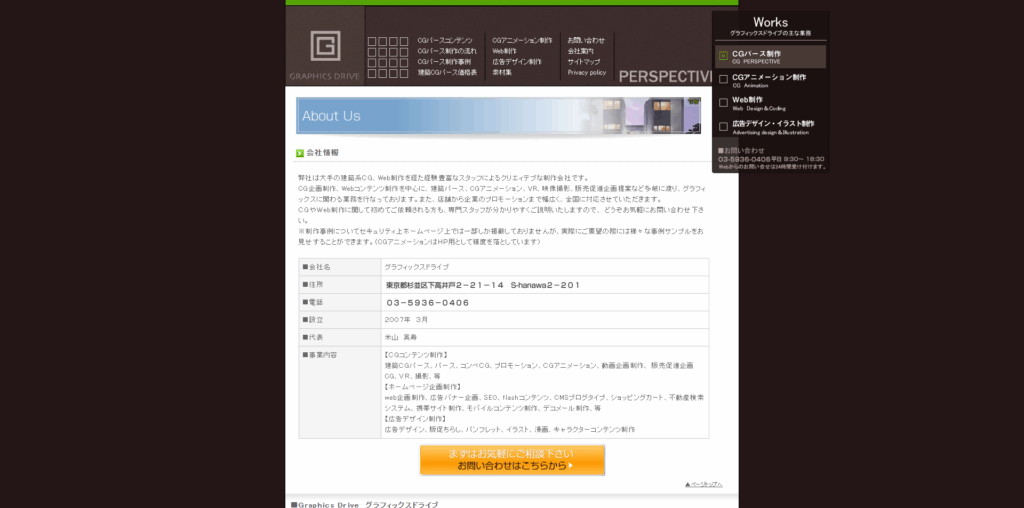Tick the CGアニメーション制作 checkbox icon
Image resolution: width=1024 pixels, height=508 pixels.
tap(724, 78)
